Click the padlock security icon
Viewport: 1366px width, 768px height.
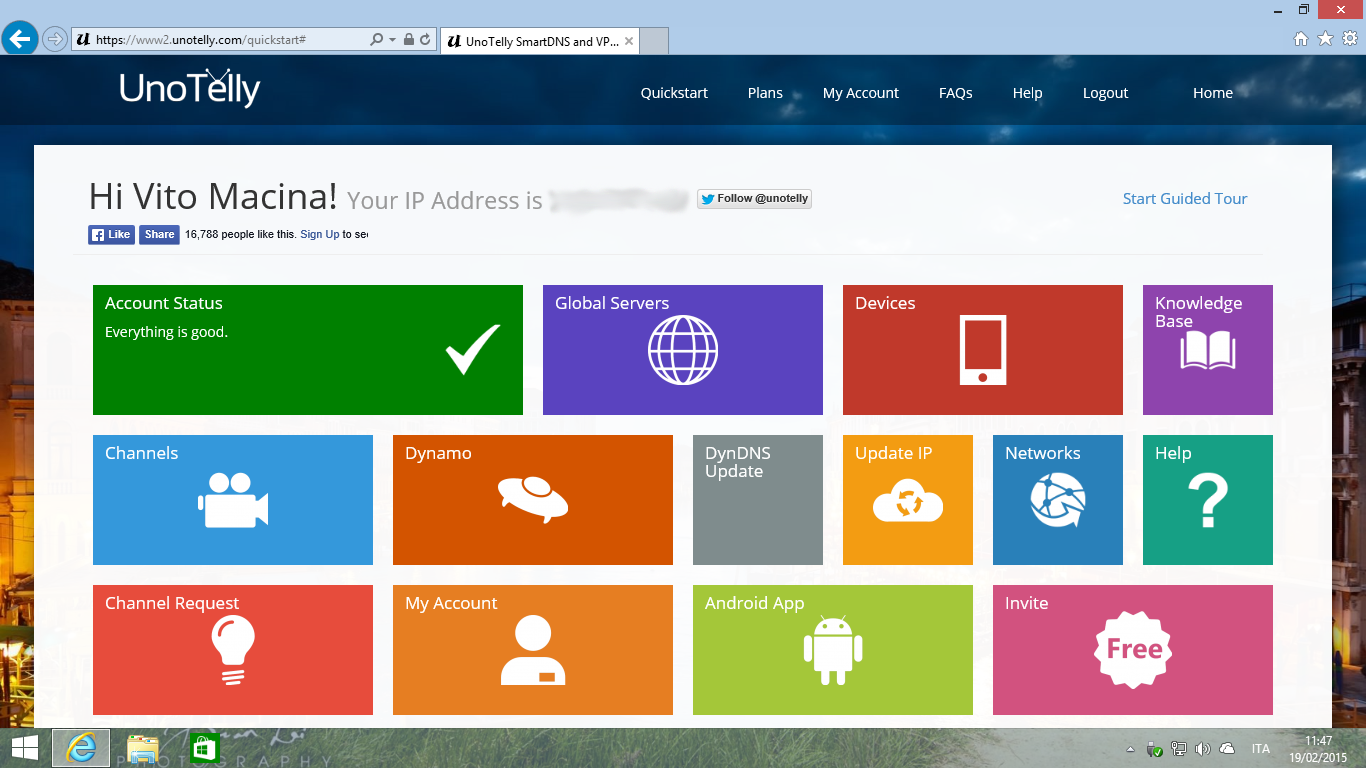coord(408,40)
